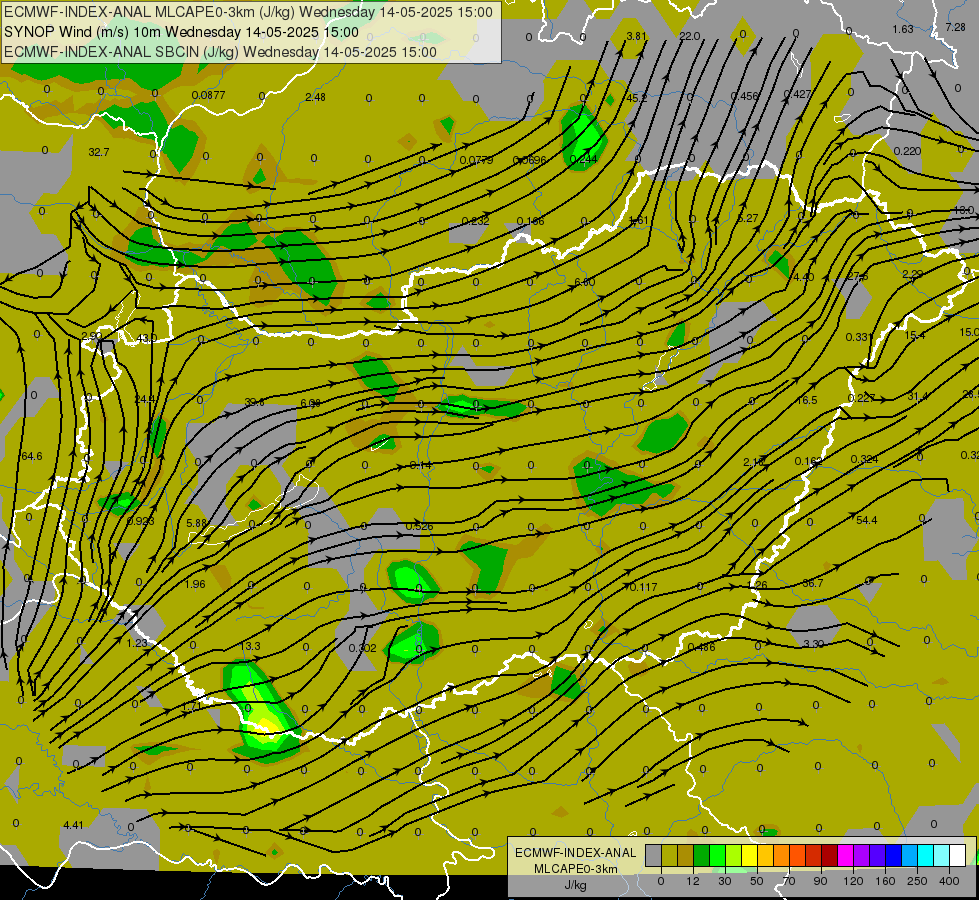Click the map value 7.28
Image resolution: width=979 pixels, height=900 pixels.
955,27
